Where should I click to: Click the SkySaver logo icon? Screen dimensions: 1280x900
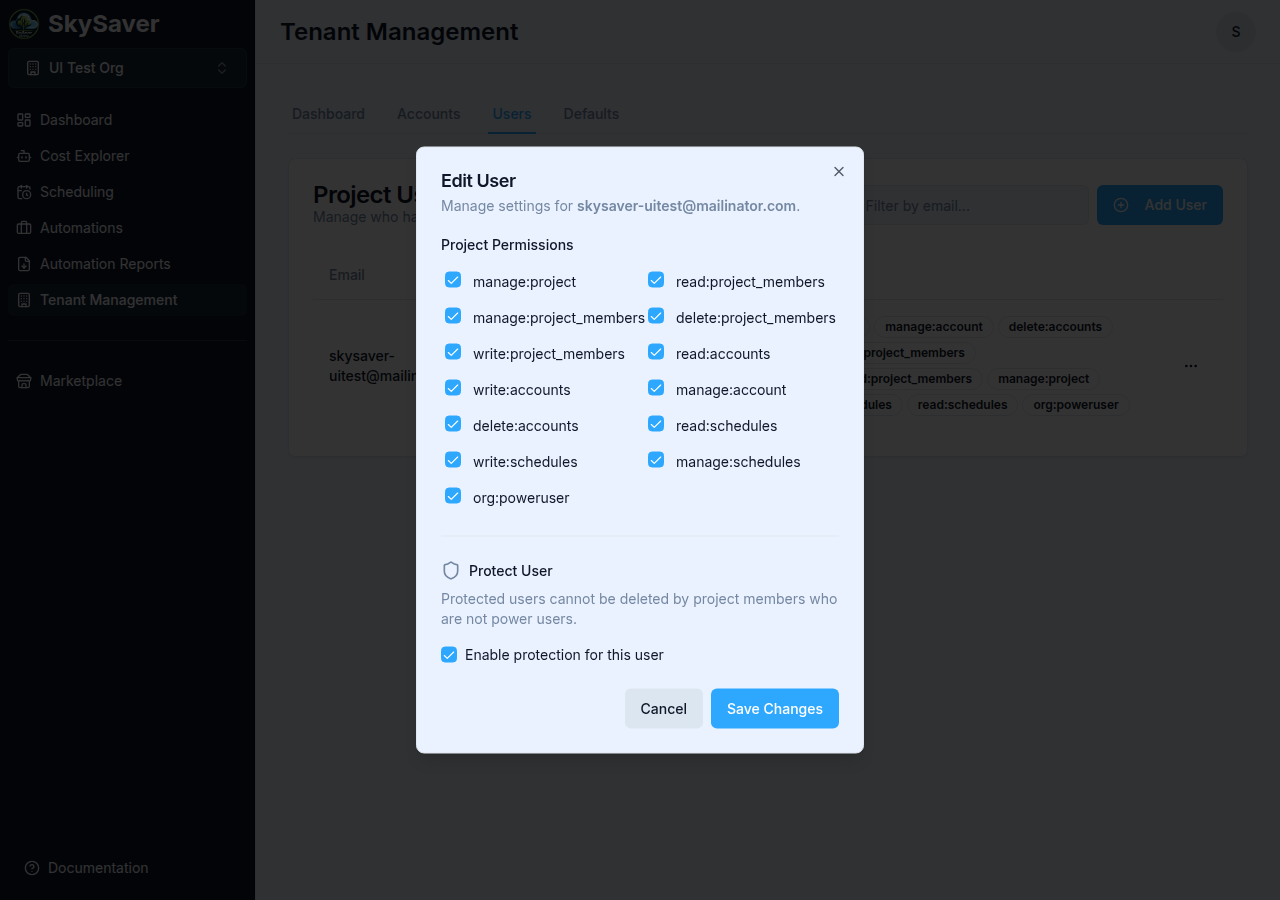[24, 24]
